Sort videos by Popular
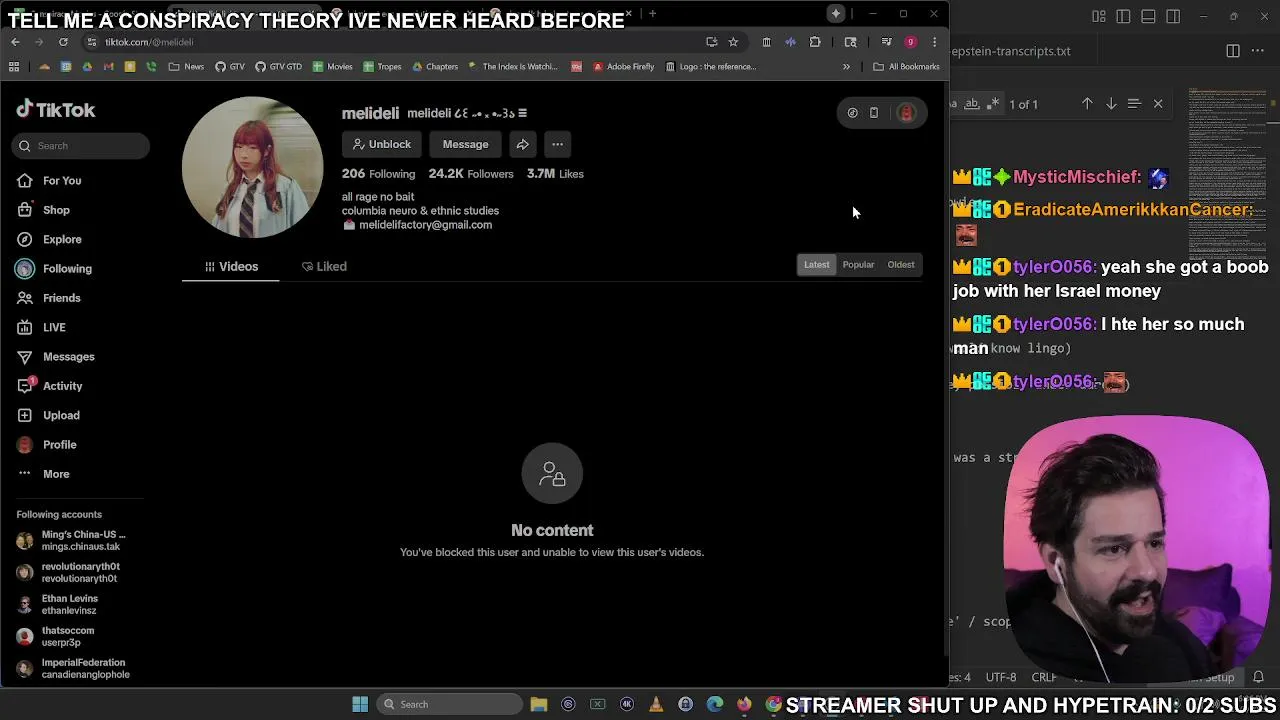Screen dimensions: 1280x720 pos(858,265)
